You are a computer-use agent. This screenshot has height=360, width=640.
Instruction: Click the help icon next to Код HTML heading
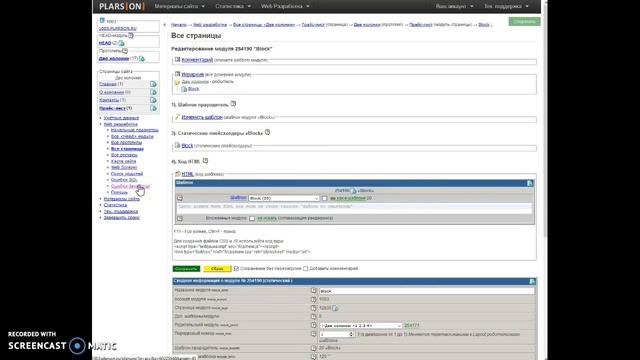(205, 161)
